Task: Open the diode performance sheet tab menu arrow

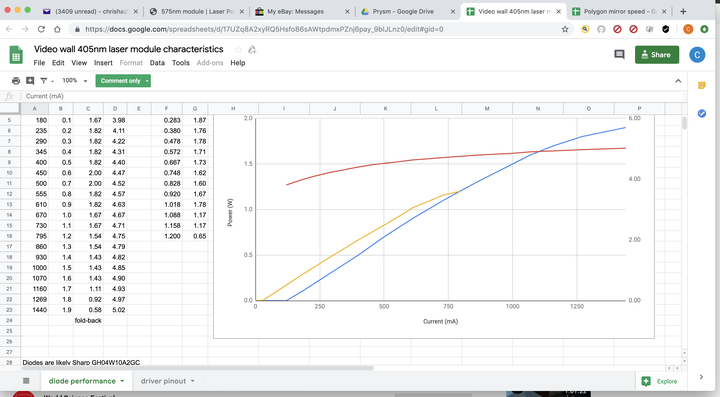Action: pyautogui.click(x=122, y=381)
